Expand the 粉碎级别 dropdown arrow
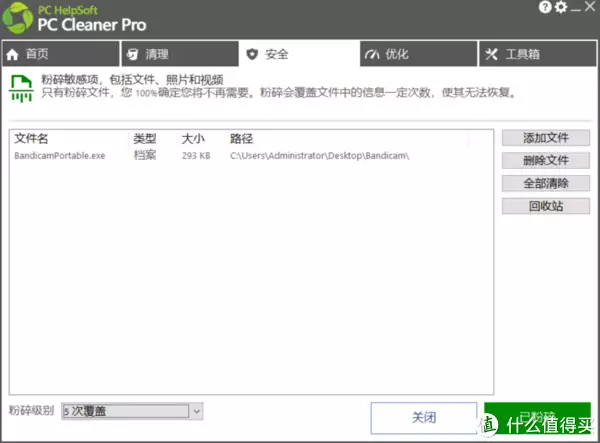Viewport: 600px width, 443px height. pyautogui.click(x=197, y=411)
